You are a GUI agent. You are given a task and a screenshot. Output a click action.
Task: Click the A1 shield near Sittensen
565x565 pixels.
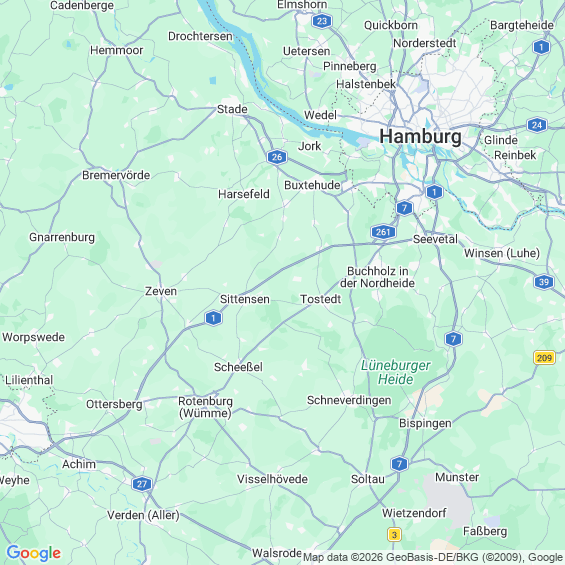coord(213,318)
